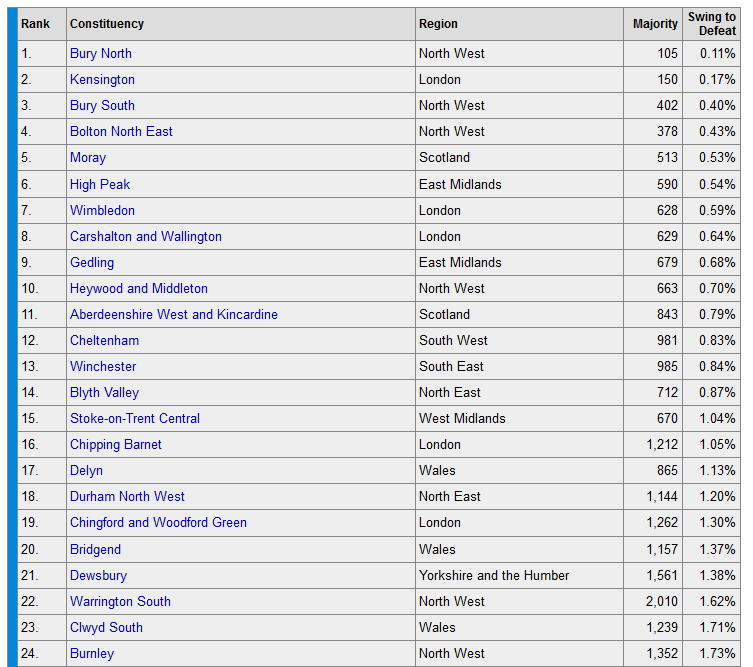Screen dimensions: 753x667
Task: Follow the Durham North West link
Action: tap(127, 496)
